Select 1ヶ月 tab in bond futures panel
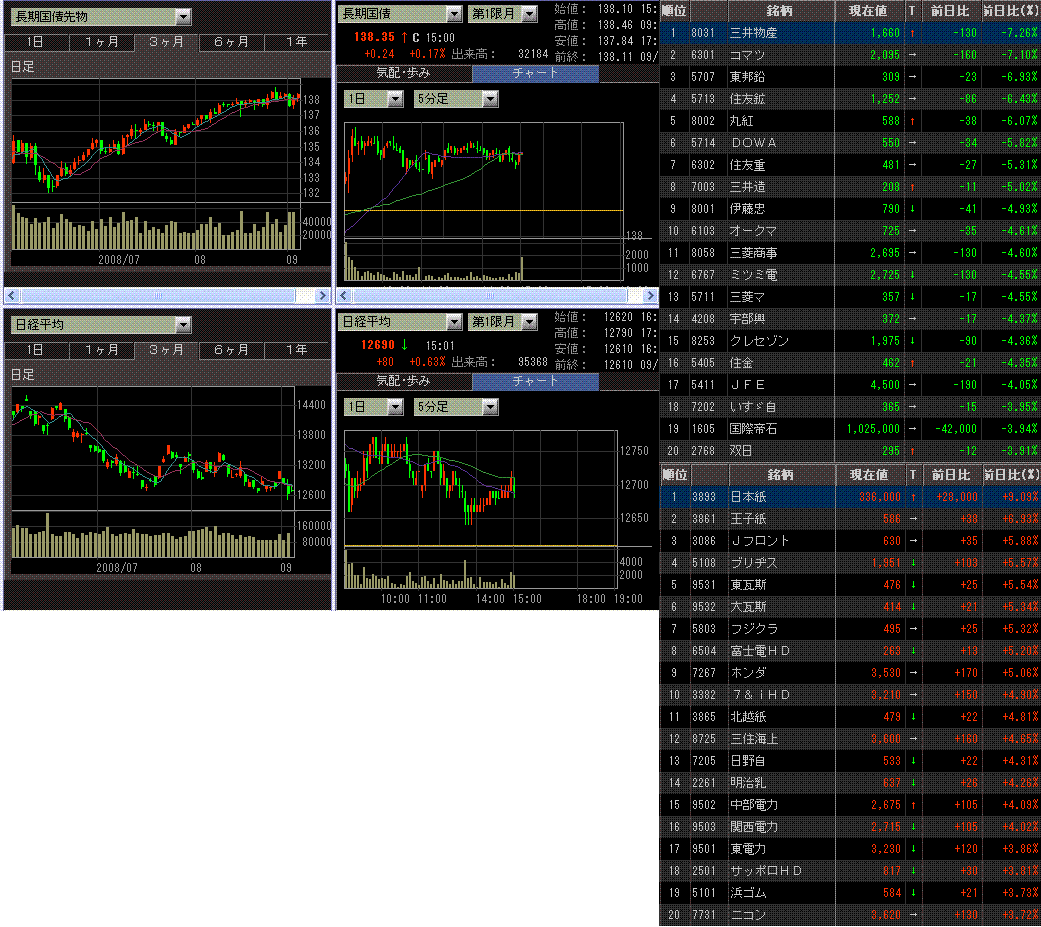Image resolution: width=1041 pixels, height=927 pixels. click(x=102, y=42)
